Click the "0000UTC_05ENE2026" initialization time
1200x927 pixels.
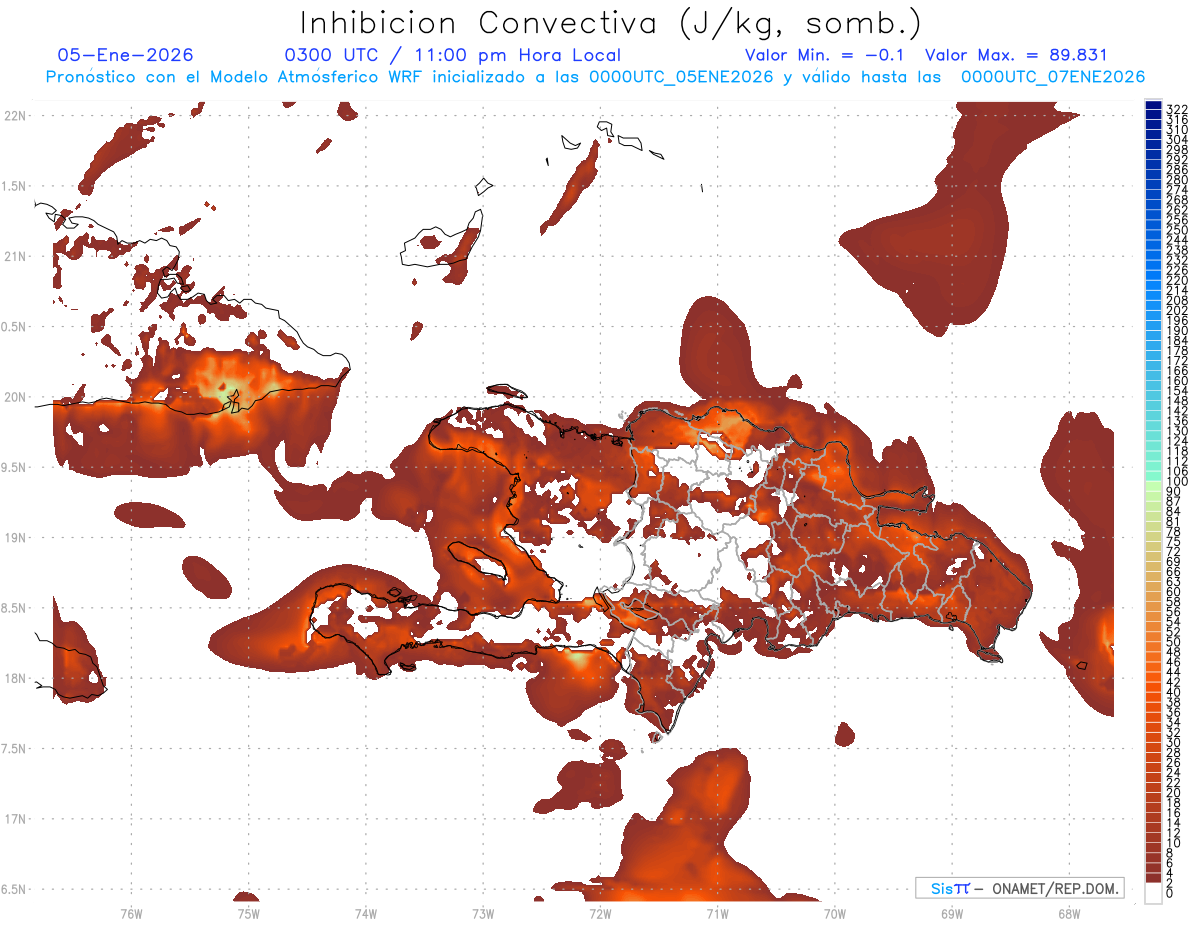click(x=680, y=76)
